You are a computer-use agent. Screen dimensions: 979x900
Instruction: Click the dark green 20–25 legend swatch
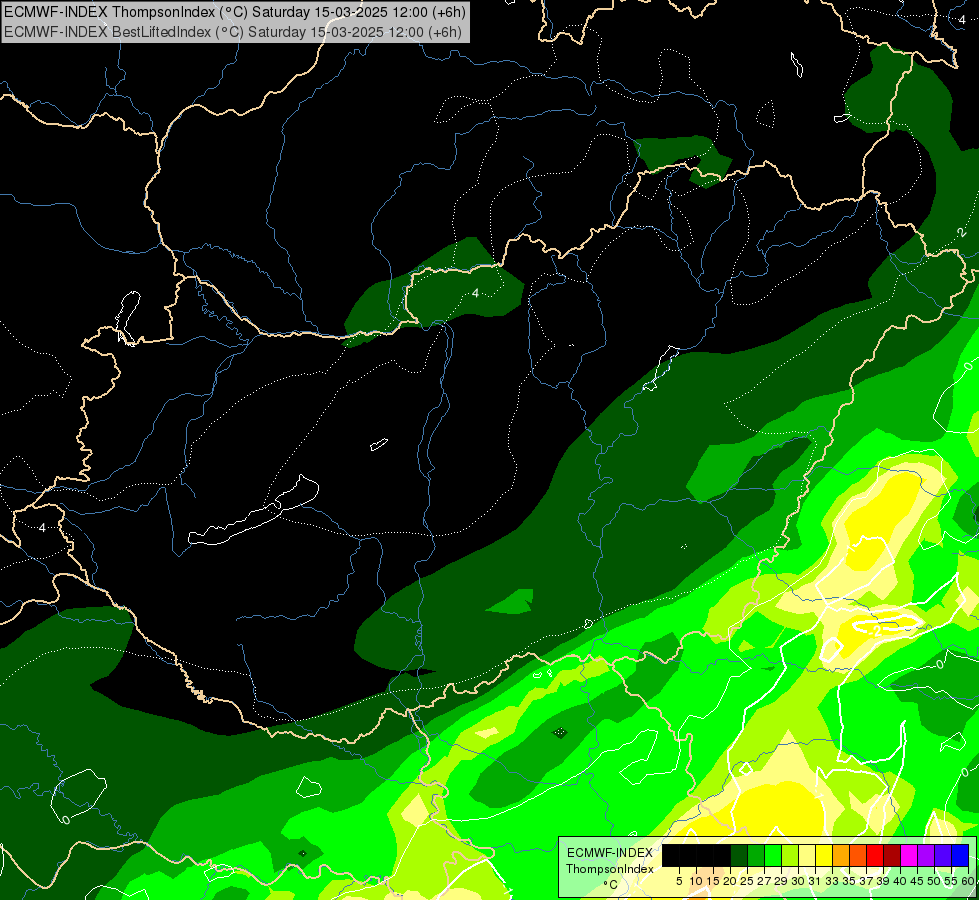(x=739, y=856)
